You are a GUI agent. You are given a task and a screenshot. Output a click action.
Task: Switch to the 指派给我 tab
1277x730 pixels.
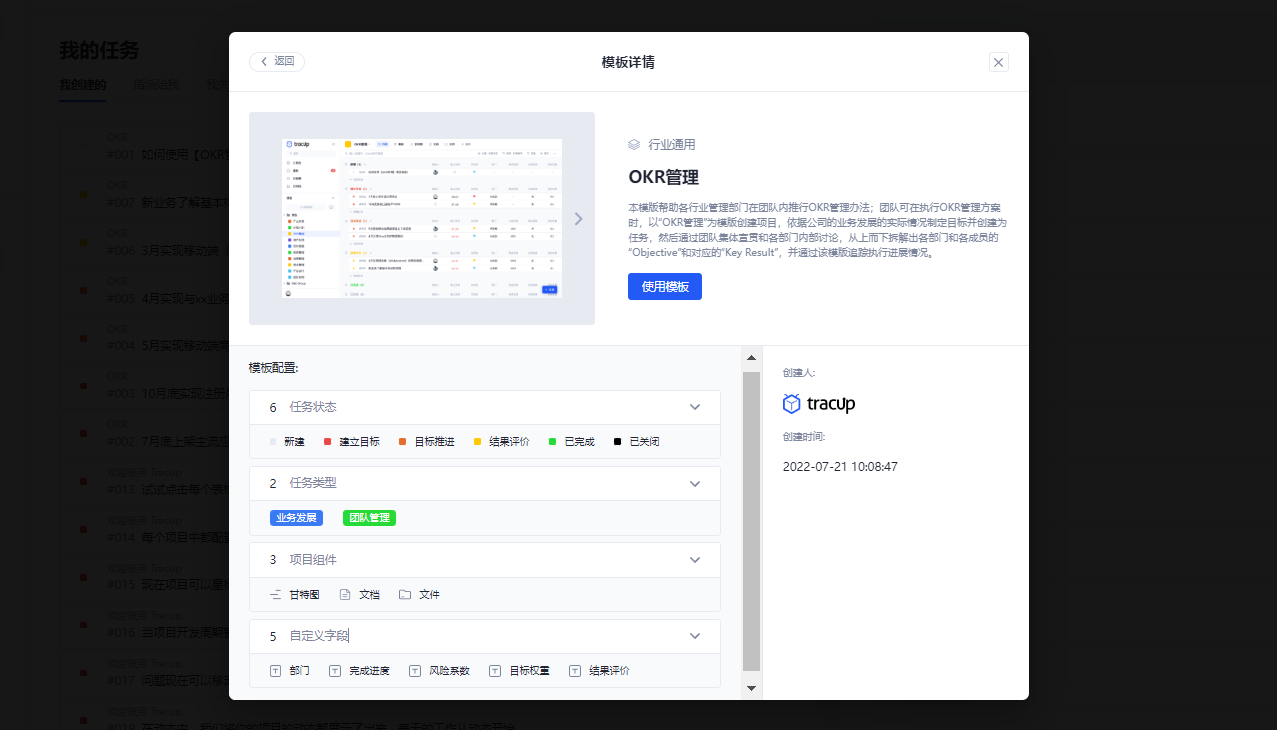tap(156, 84)
